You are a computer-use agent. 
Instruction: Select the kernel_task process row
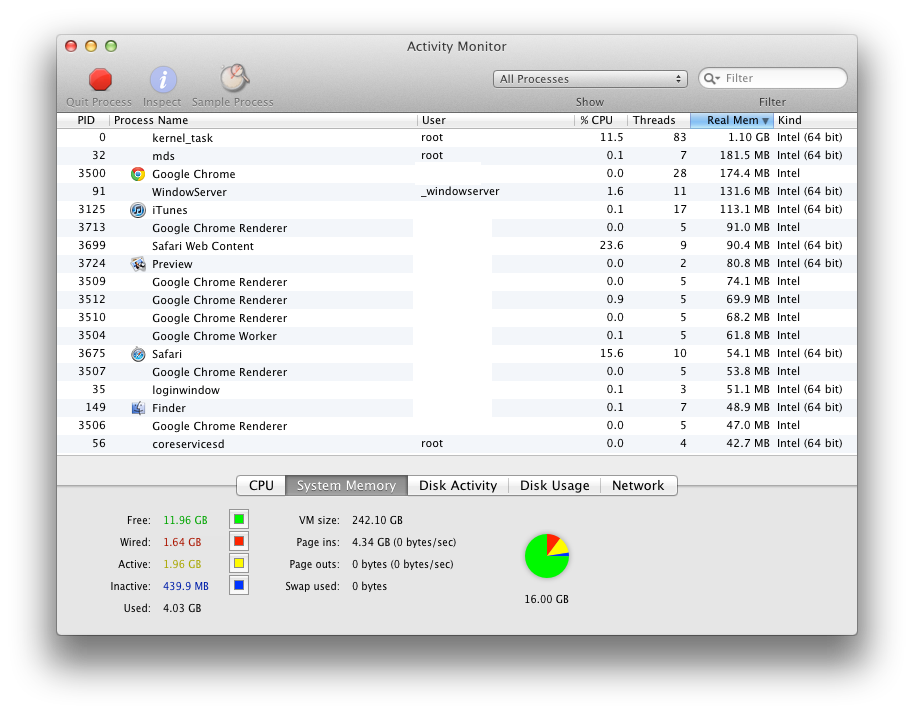pos(457,138)
